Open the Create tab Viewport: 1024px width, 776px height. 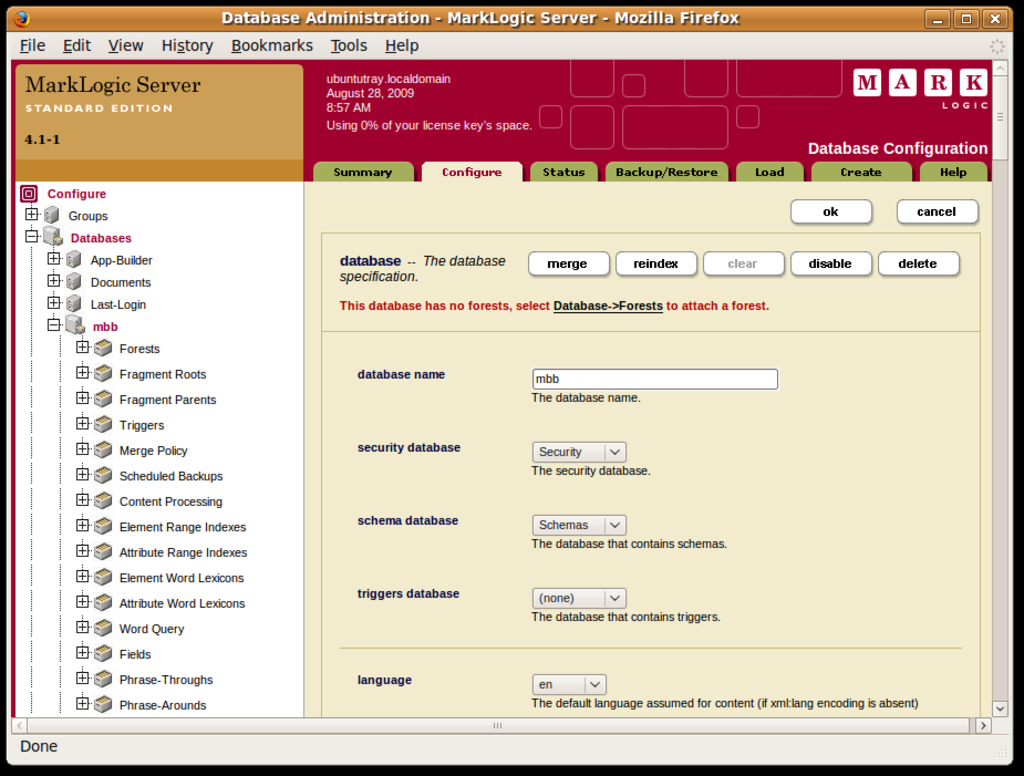point(861,172)
